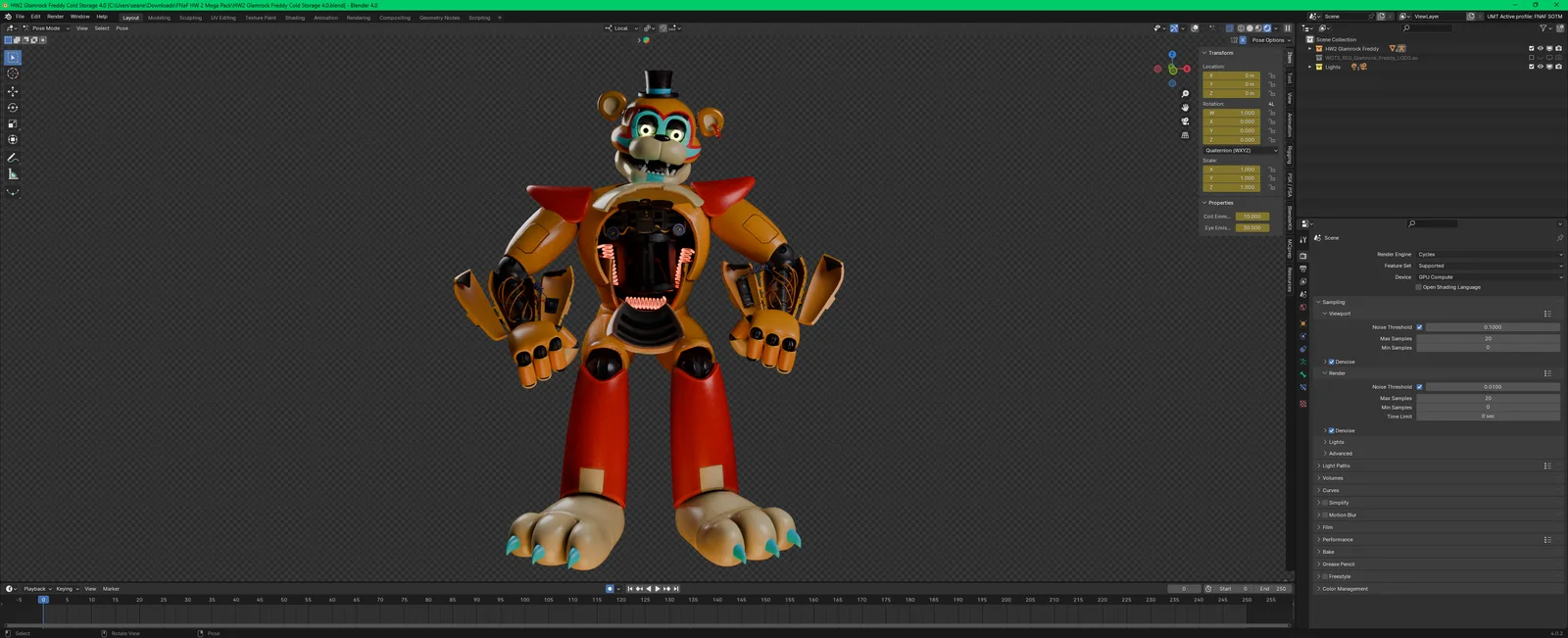This screenshot has height=638, width=1568.
Task: Open Quaternion (WXYZ) rotation mode dropdown
Action: [1241, 150]
